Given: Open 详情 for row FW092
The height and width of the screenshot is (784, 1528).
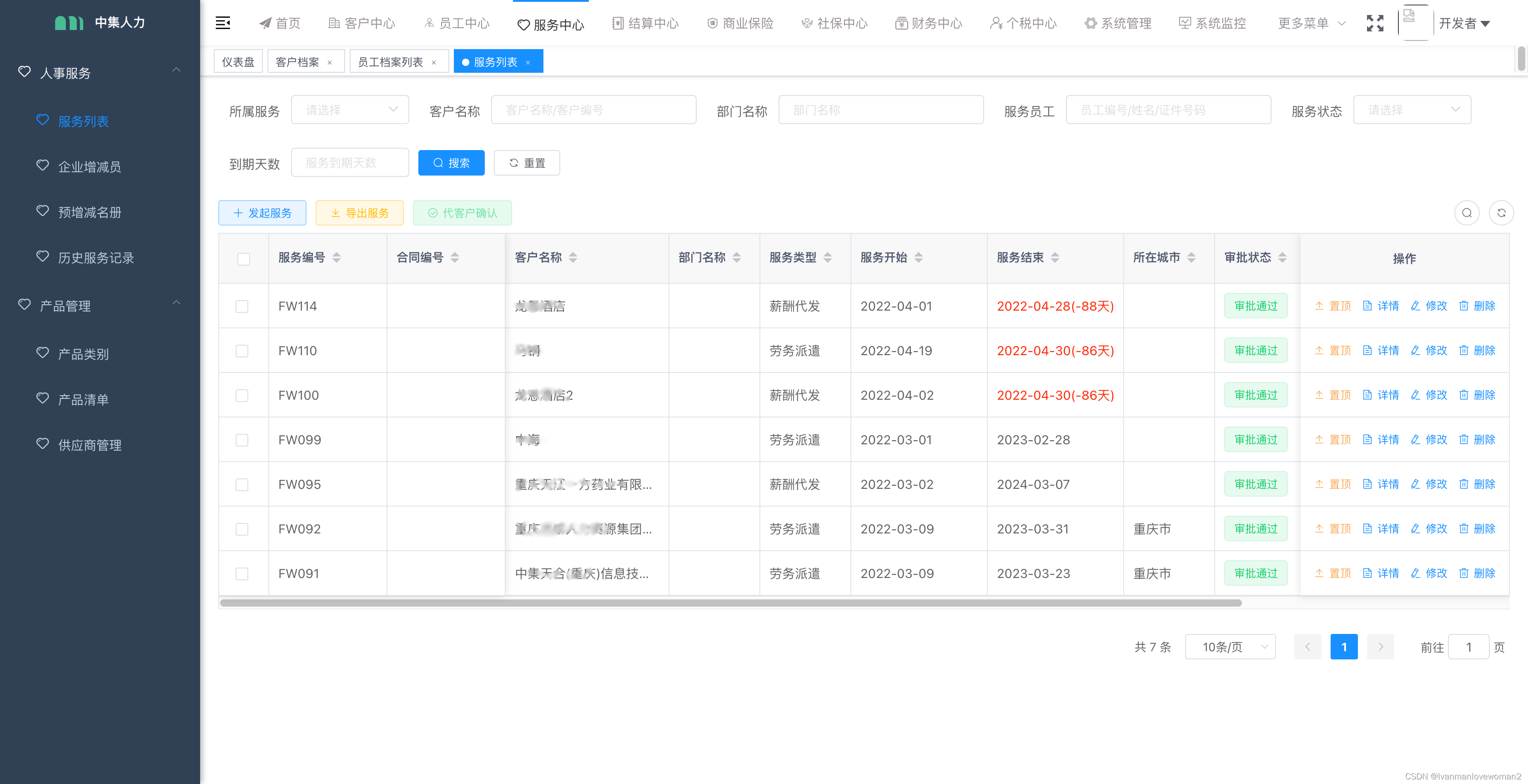Looking at the screenshot, I should click(1380, 528).
